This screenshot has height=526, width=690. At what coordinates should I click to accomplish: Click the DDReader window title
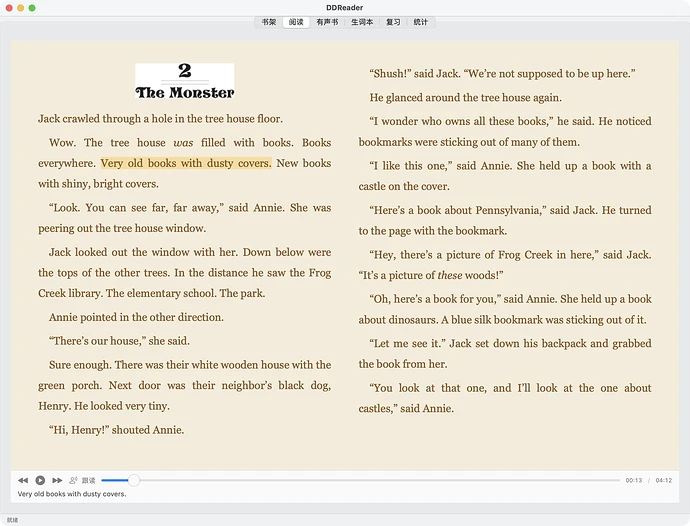pos(345,7)
